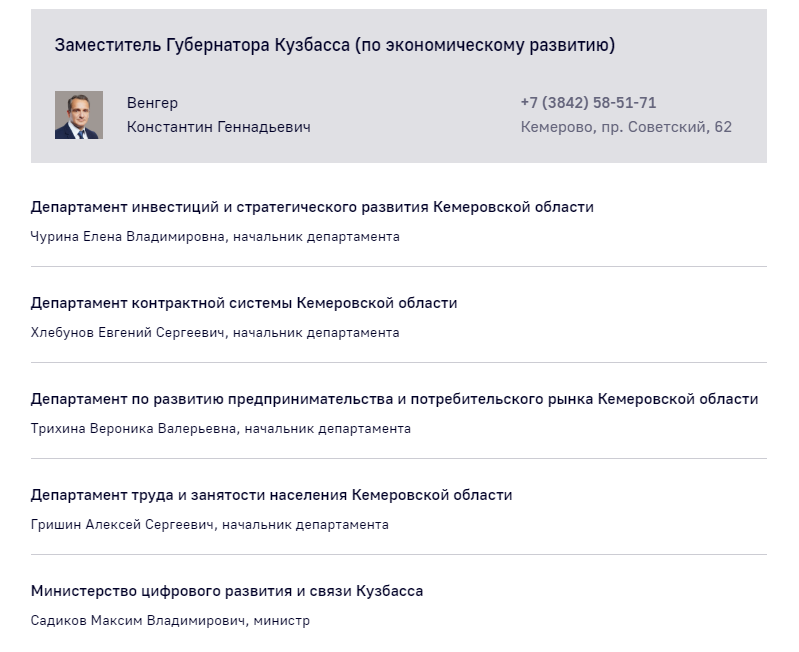The width and height of the screenshot is (799, 652).
Task: Open Департамент контрактной системы Кемеровской области
Action: coord(244,303)
